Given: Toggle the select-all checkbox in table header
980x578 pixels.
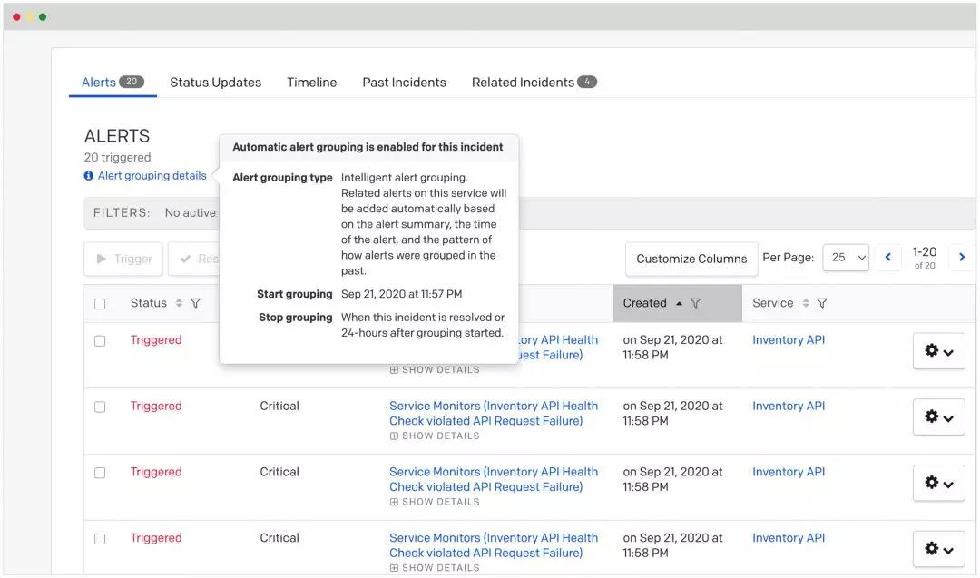Looking at the screenshot, I should click(99, 304).
